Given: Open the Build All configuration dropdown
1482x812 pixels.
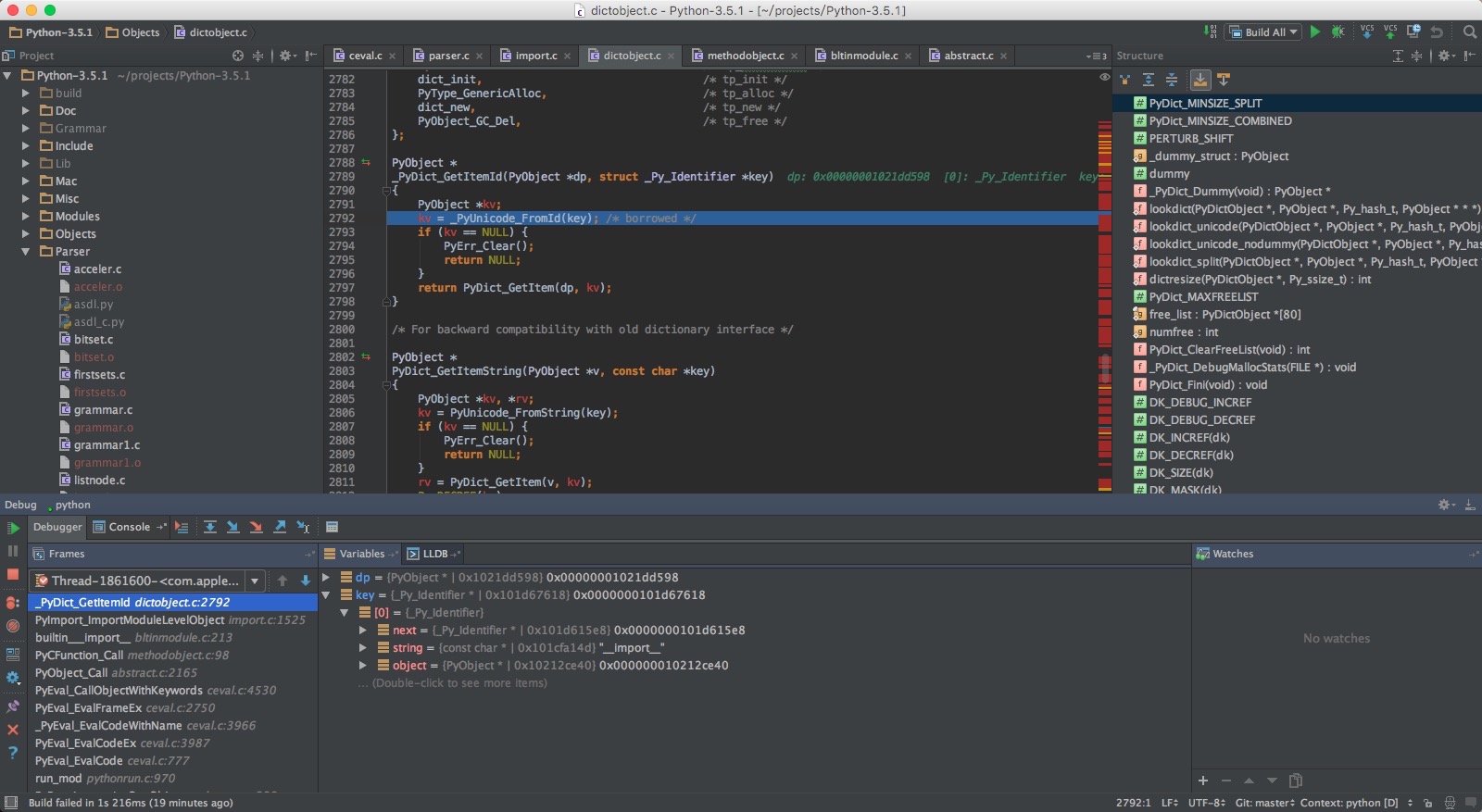Looking at the screenshot, I should [x=1265, y=32].
